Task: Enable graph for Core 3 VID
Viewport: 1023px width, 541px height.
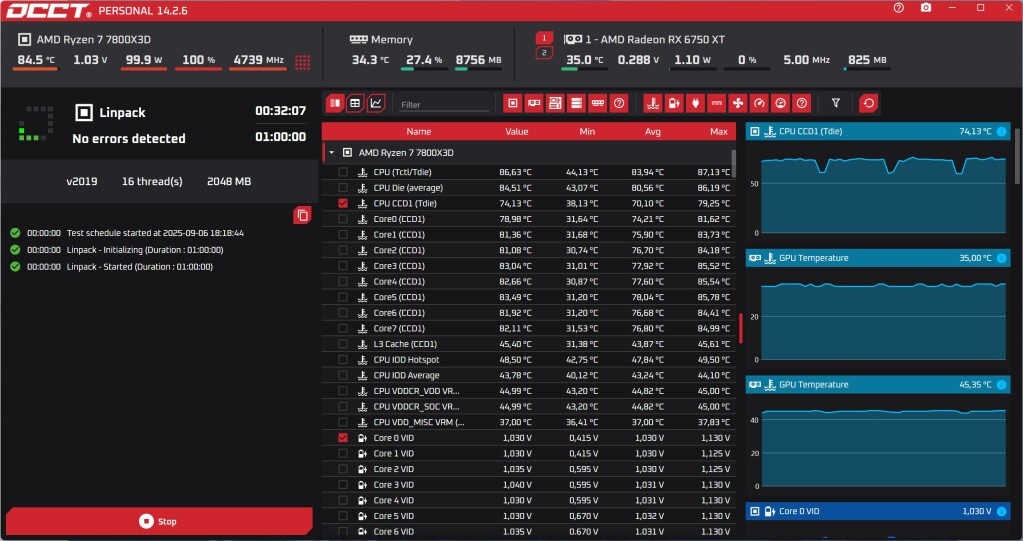Action: pyautogui.click(x=343, y=485)
